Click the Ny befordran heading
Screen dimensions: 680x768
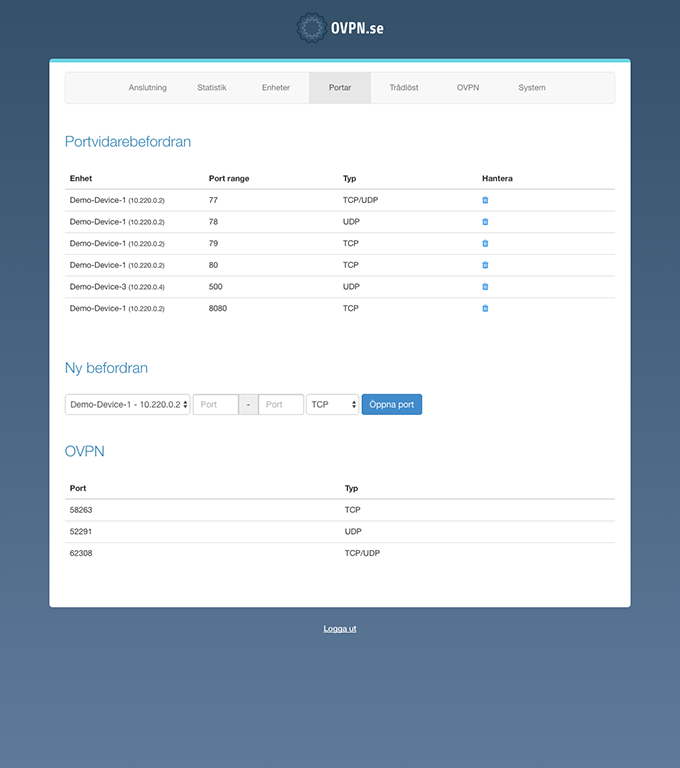pyautogui.click(x=106, y=368)
